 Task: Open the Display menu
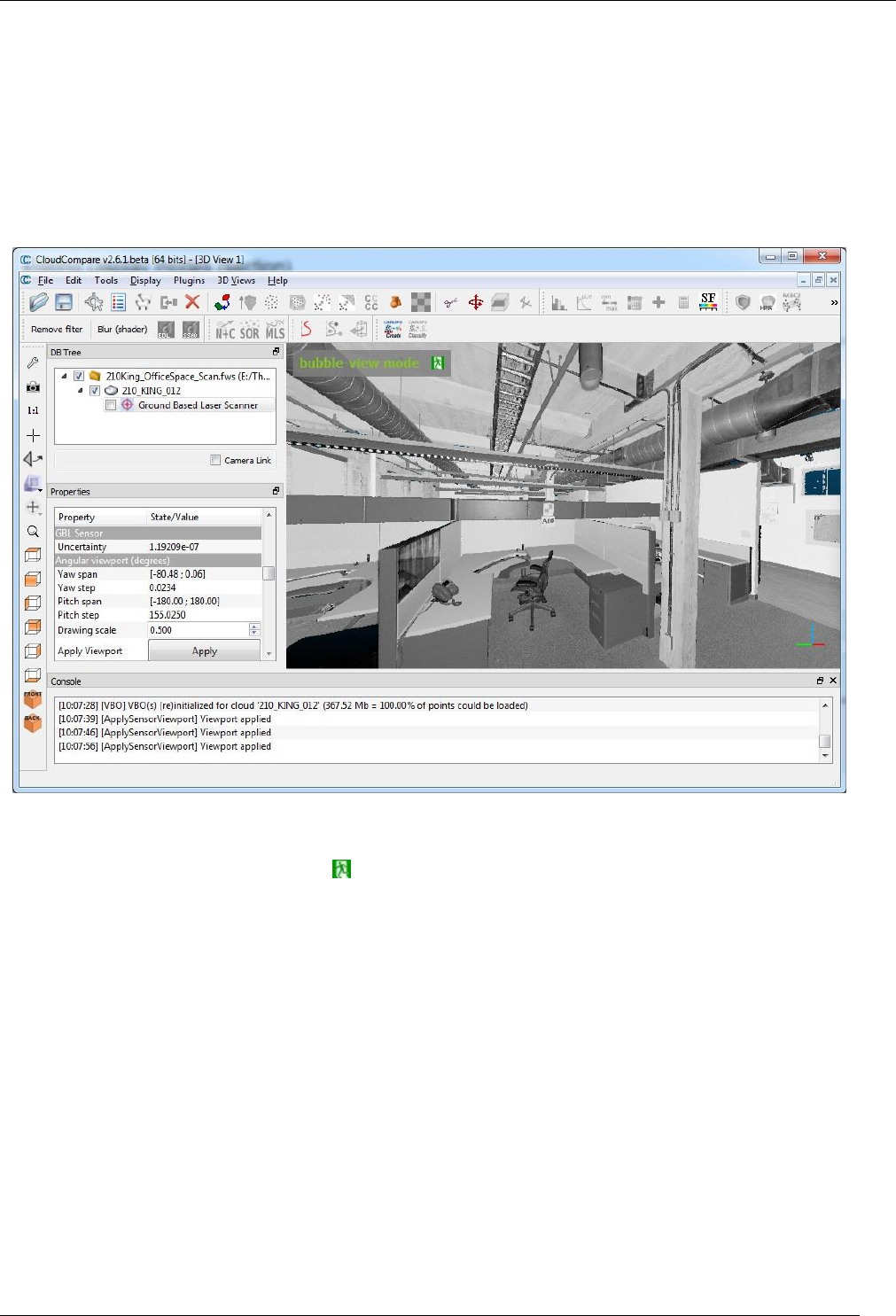coord(145,280)
